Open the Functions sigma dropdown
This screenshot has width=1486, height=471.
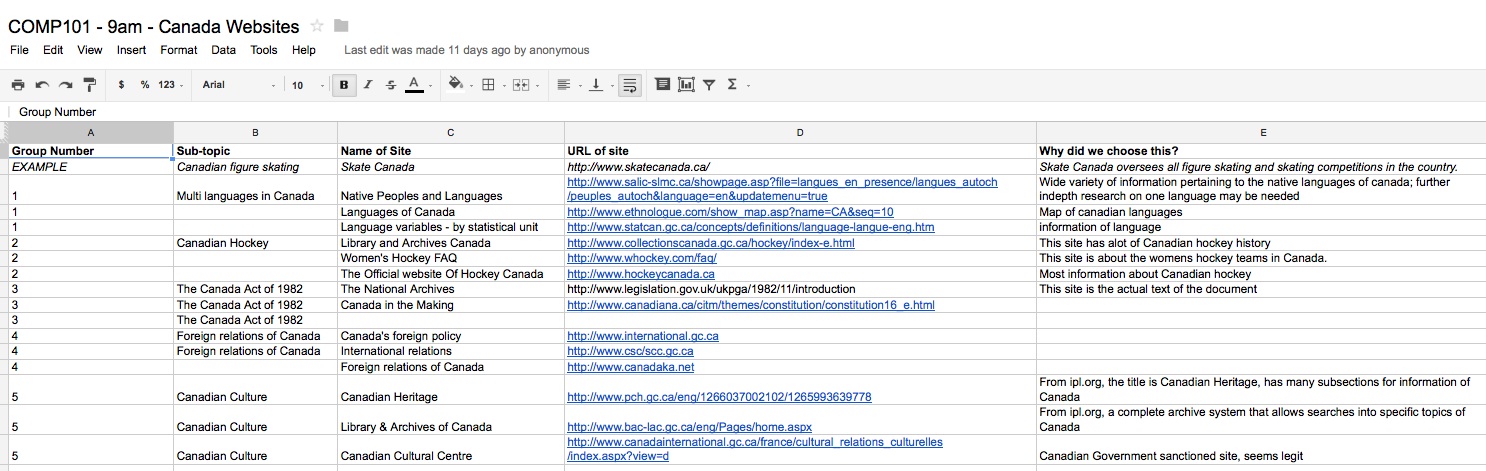pos(737,85)
